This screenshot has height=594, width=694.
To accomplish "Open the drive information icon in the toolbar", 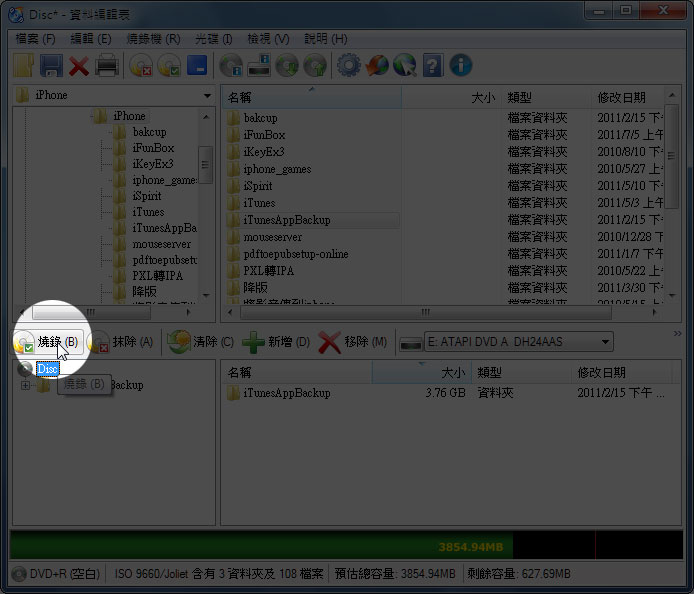I will click(259, 66).
